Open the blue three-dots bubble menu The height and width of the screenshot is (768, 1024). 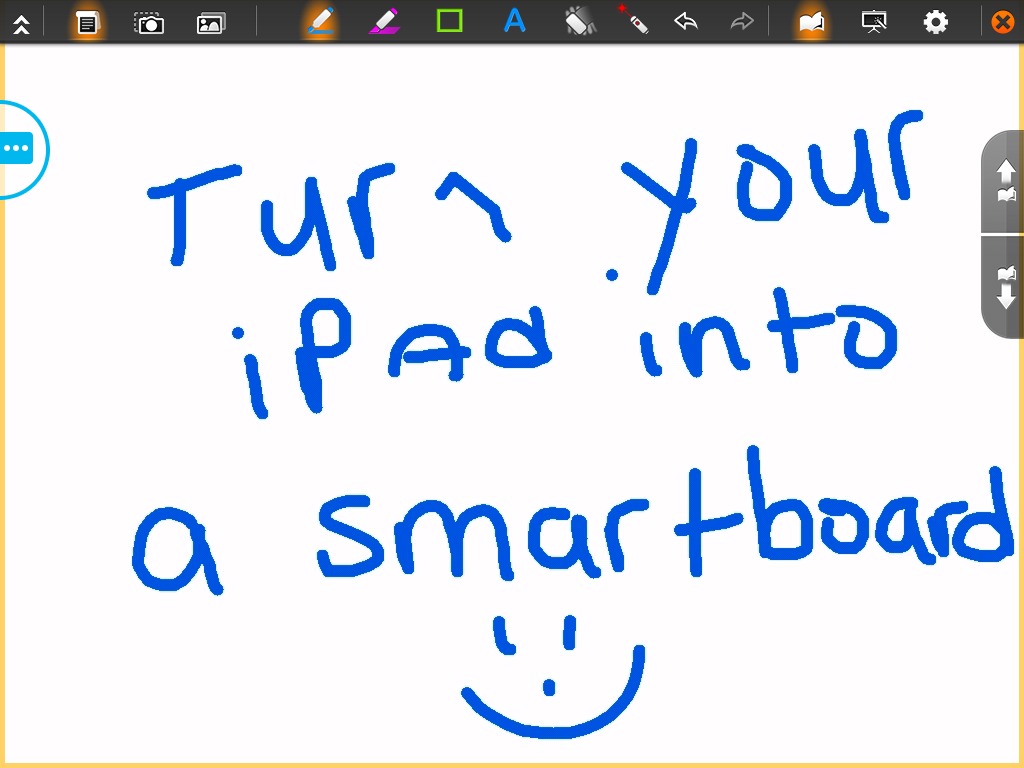point(16,149)
